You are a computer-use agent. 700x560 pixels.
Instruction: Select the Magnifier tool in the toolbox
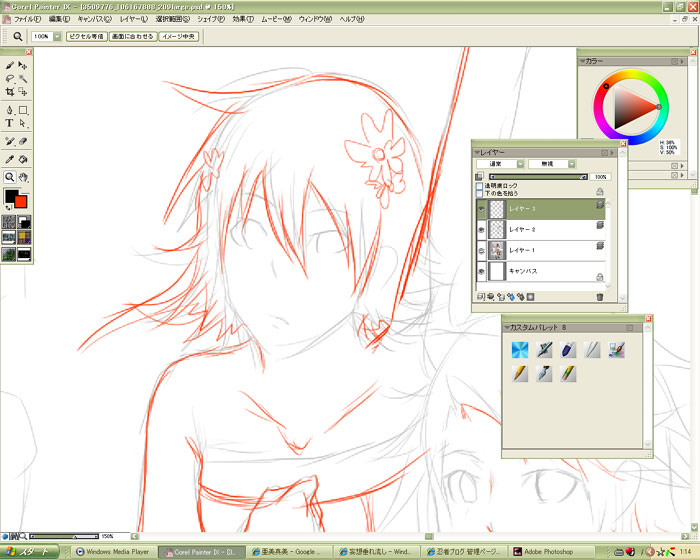[x=10, y=177]
